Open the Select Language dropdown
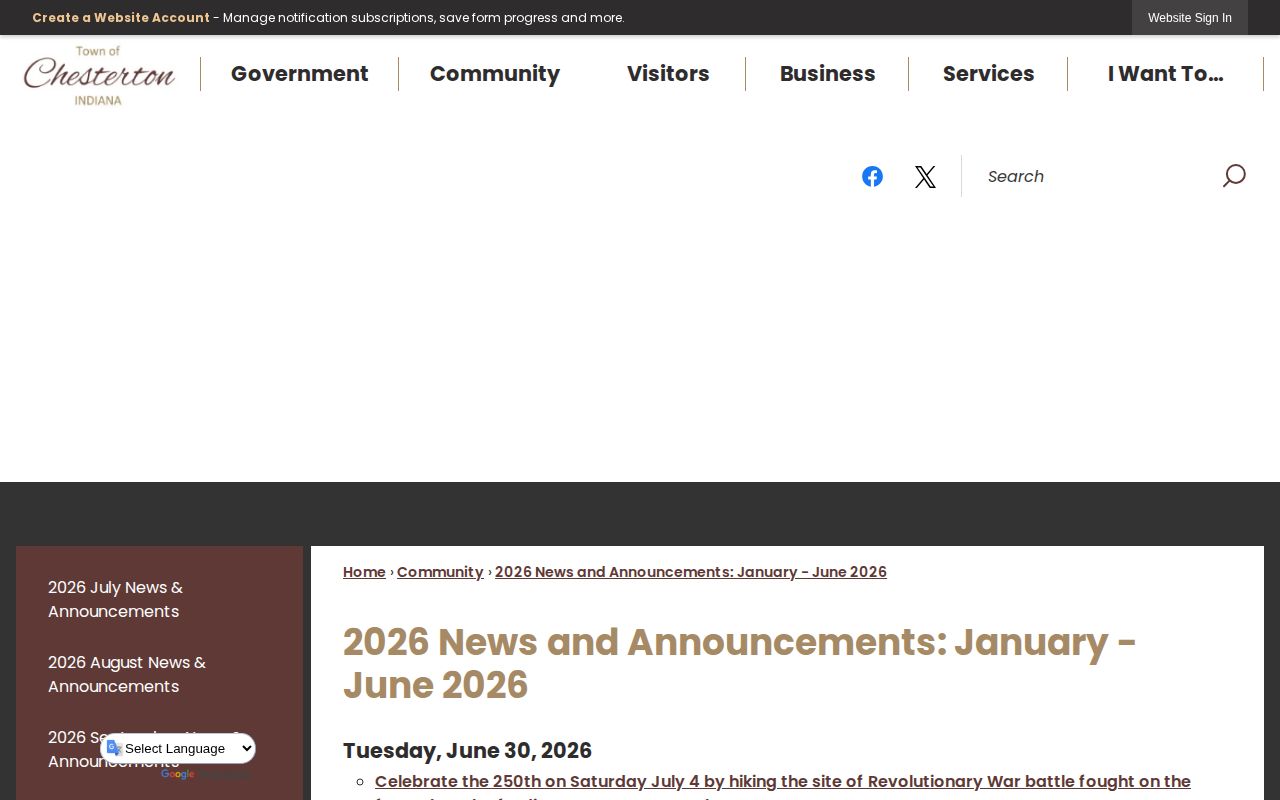The width and height of the screenshot is (1280, 800). [x=180, y=748]
